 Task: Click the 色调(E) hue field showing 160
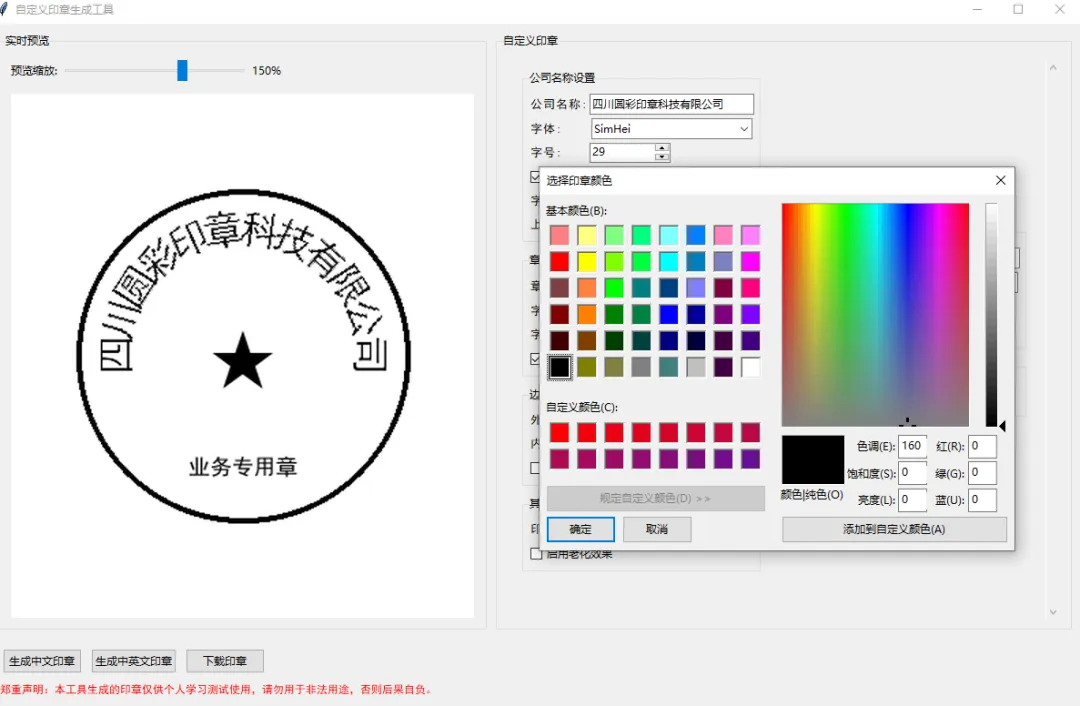912,446
